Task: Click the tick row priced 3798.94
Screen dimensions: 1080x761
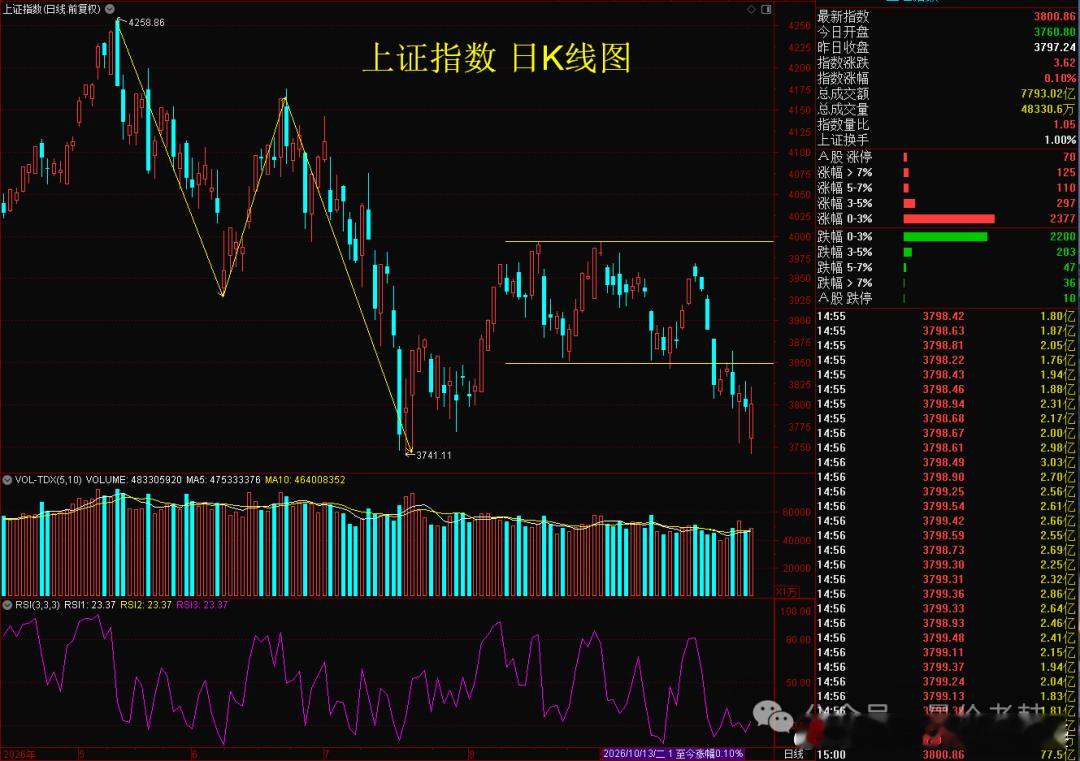Action: point(946,404)
